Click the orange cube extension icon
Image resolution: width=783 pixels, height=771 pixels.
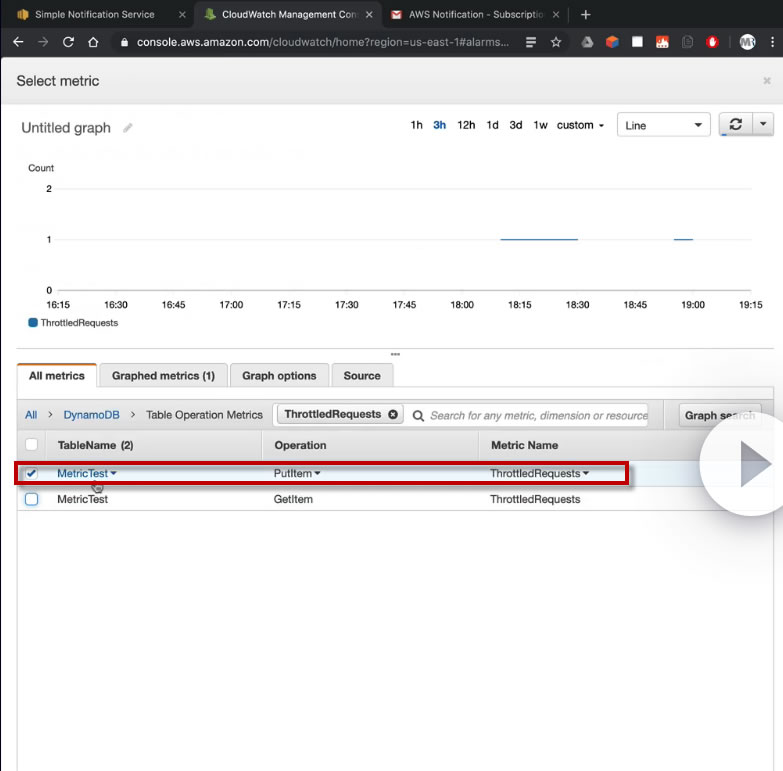point(612,42)
